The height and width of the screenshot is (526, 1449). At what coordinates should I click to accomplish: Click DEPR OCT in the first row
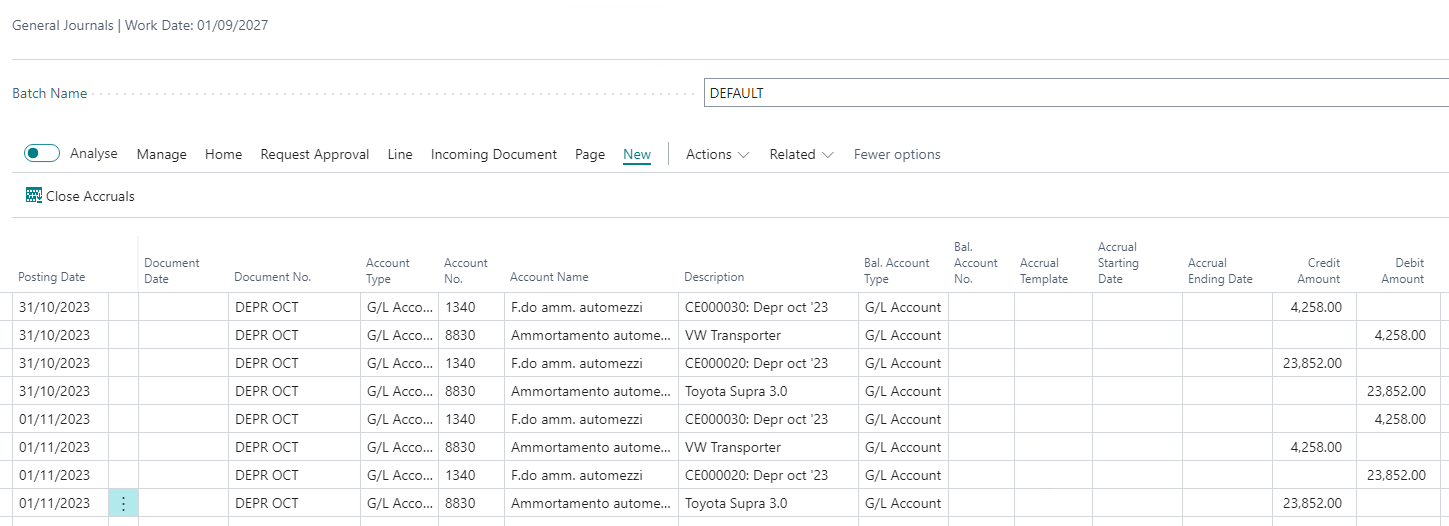pyautogui.click(x=267, y=307)
